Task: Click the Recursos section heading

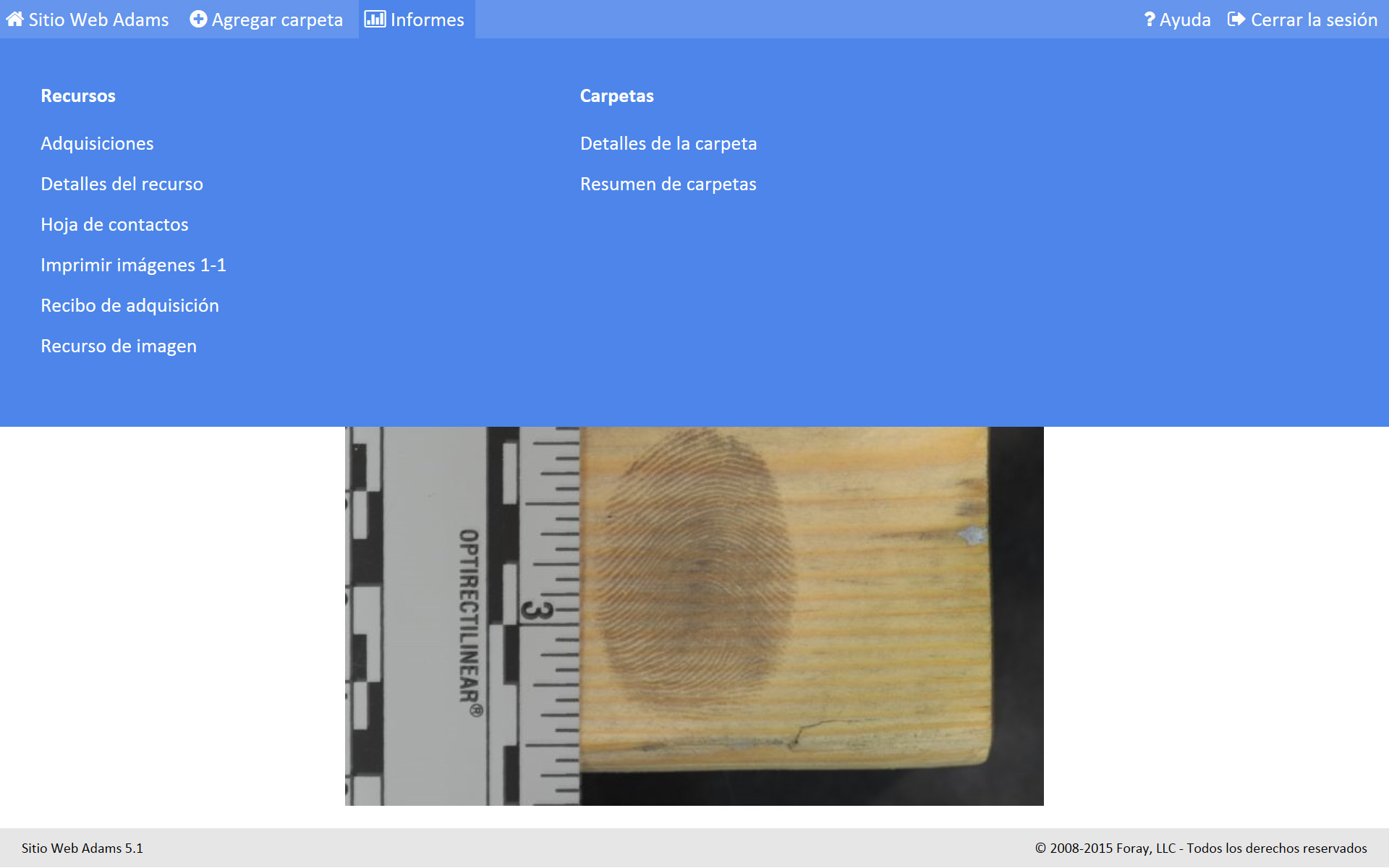Action: tap(78, 95)
